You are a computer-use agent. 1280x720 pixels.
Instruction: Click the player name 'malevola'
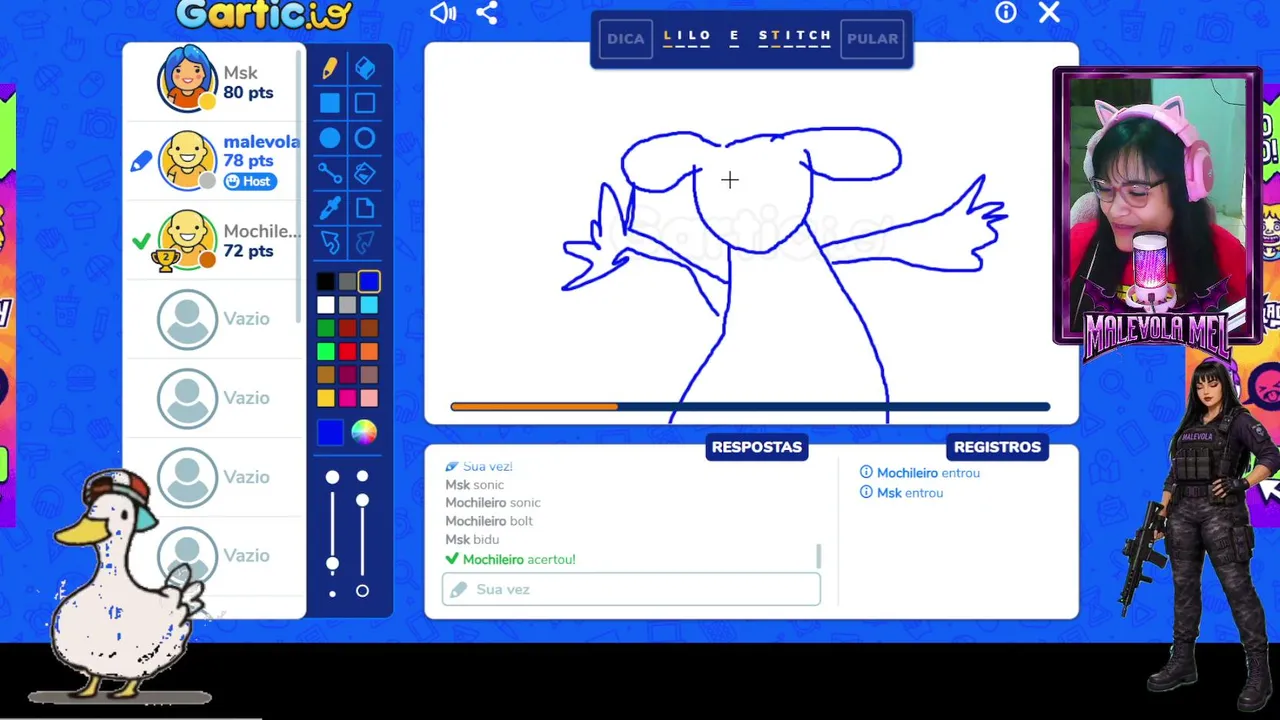261,142
